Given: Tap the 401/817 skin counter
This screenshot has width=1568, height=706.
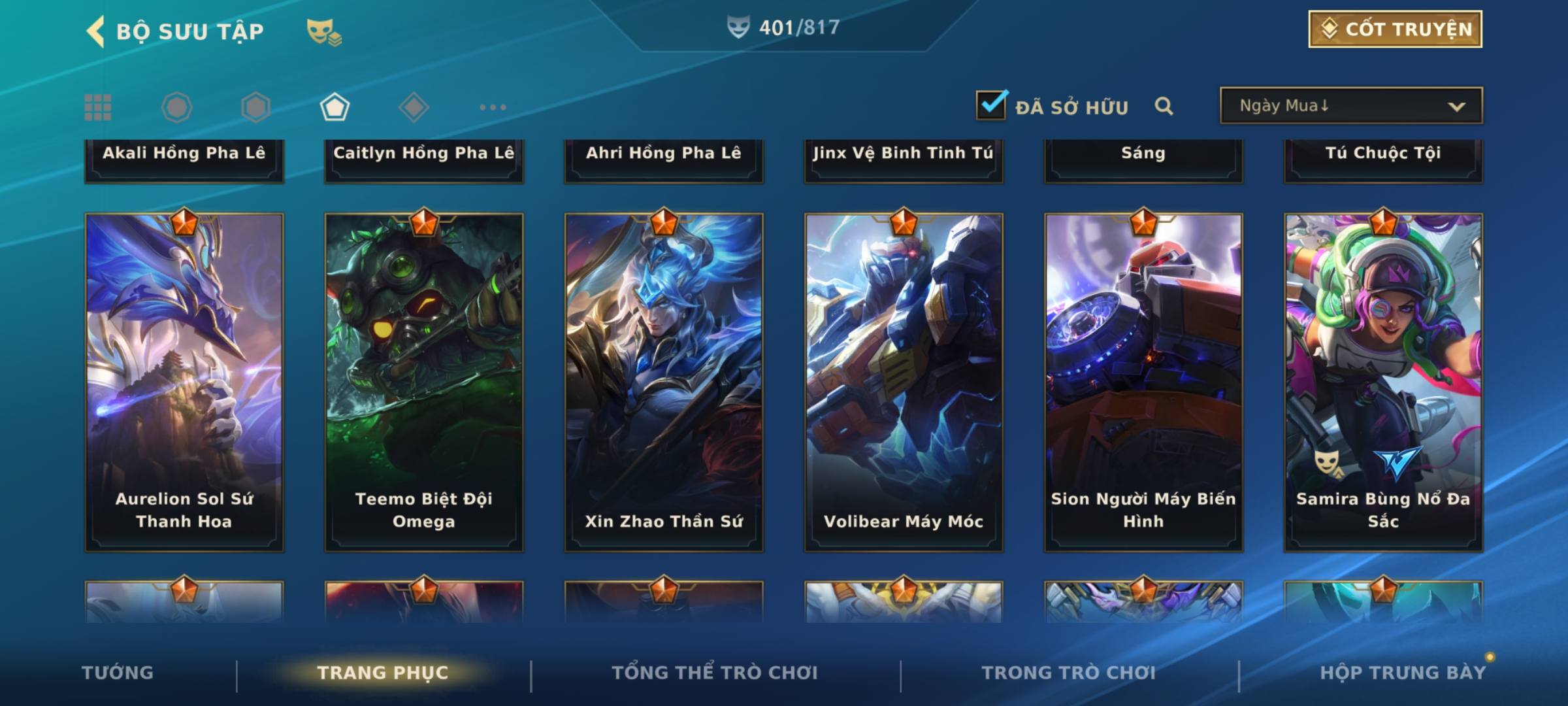Looking at the screenshot, I should [x=783, y=27].
